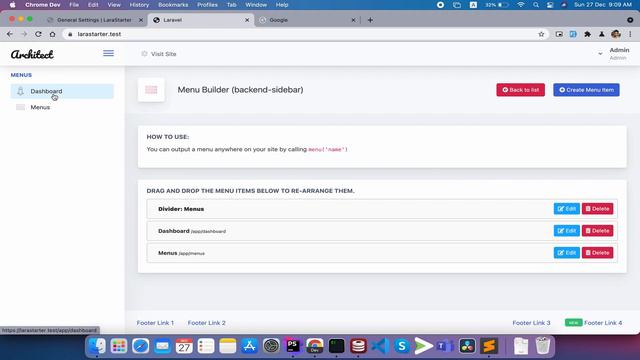The width and height of the screenshot is (640, 360).
Task: Open Safari from the dock
Action: [140, 346]
